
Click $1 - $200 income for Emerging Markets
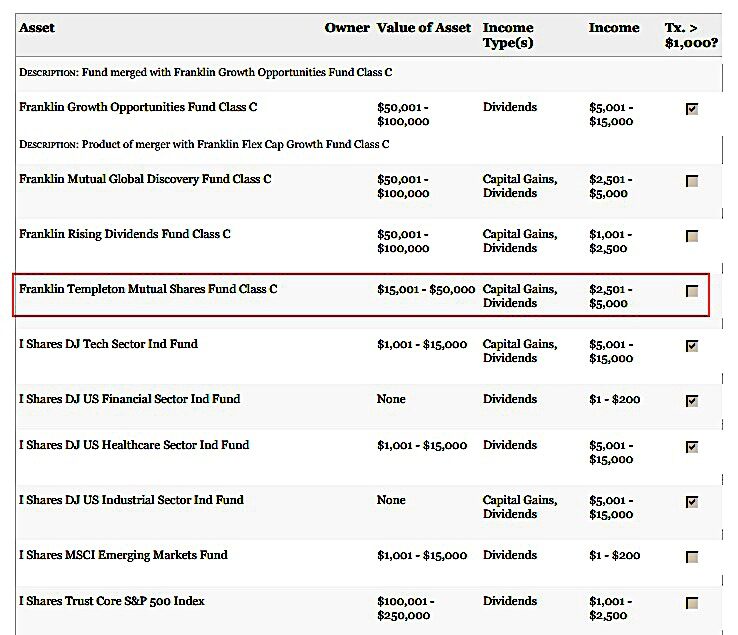coord(615,555)
